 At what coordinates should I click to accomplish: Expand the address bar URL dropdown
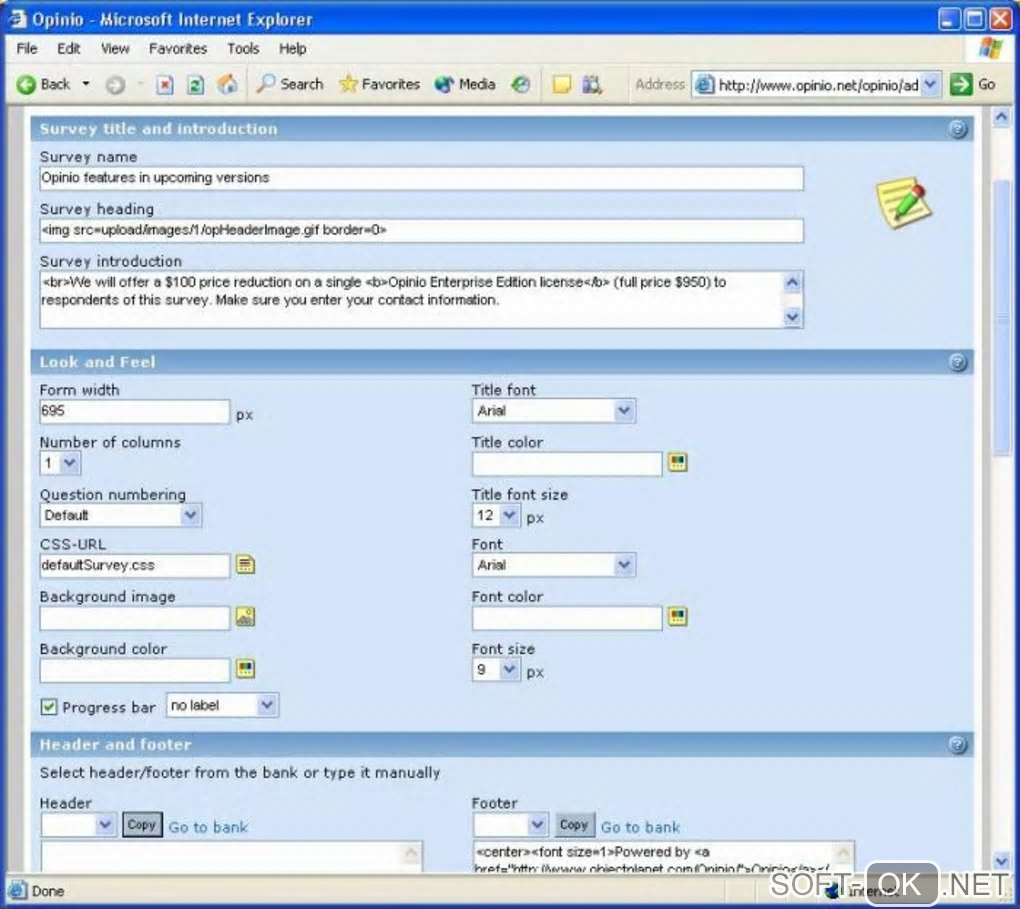click(x=931, y=85)
